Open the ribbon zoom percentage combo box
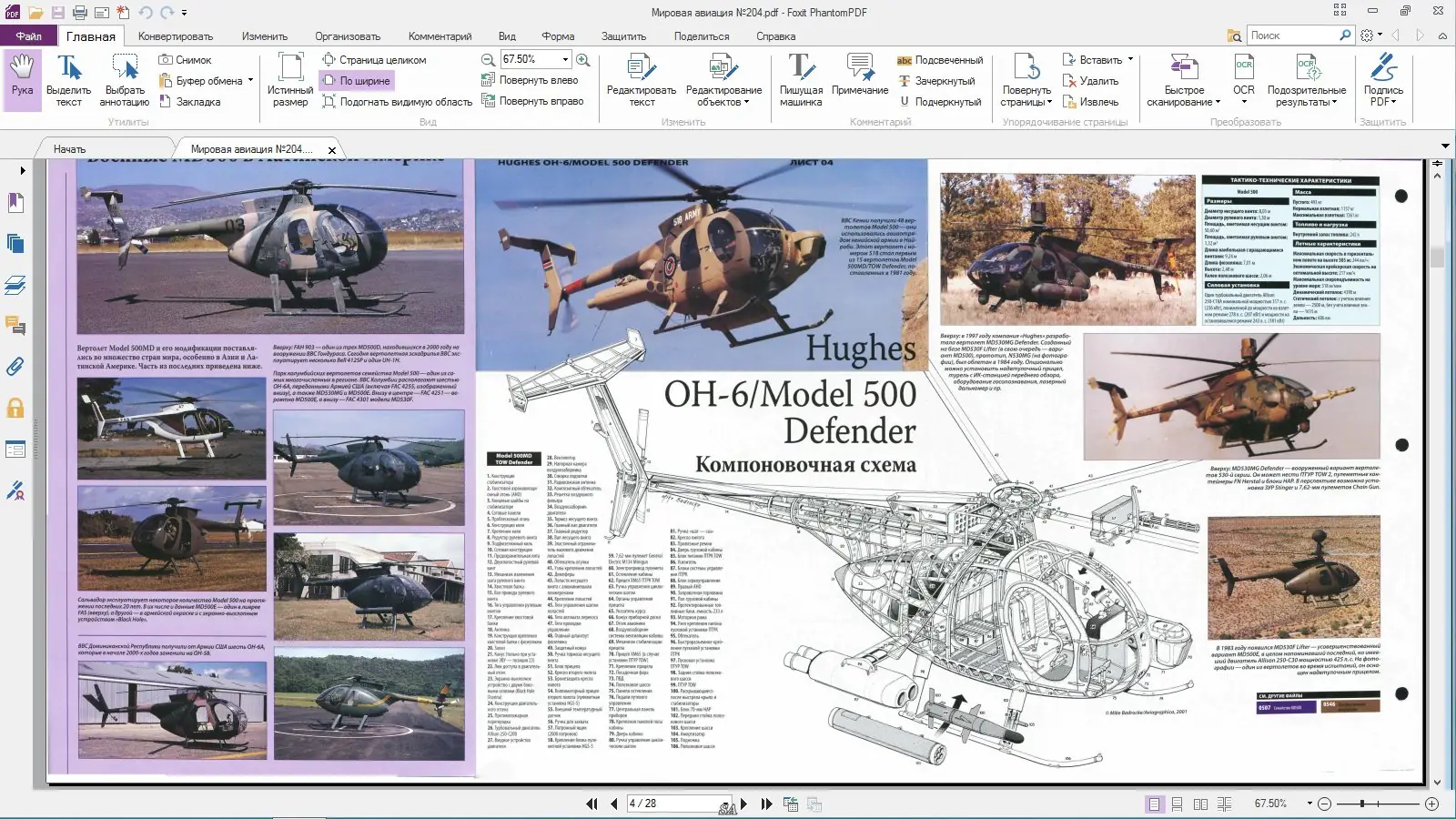 pyautogui.click(x=536, y=59)
